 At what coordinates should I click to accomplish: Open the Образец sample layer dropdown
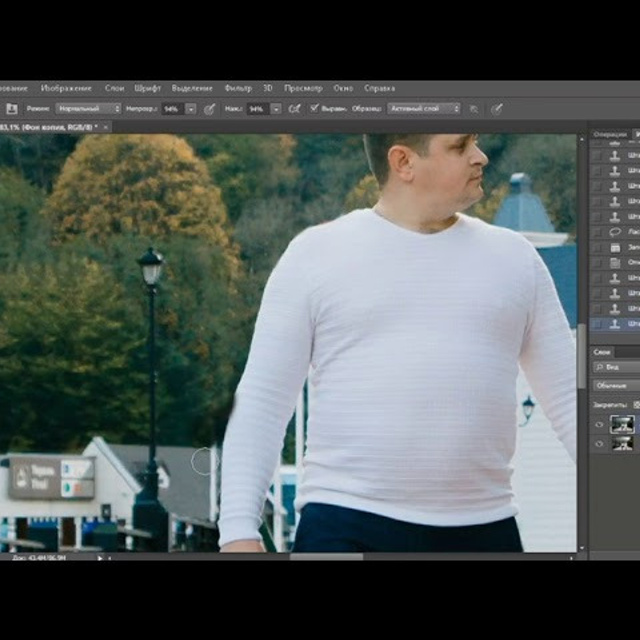(424, 108)
